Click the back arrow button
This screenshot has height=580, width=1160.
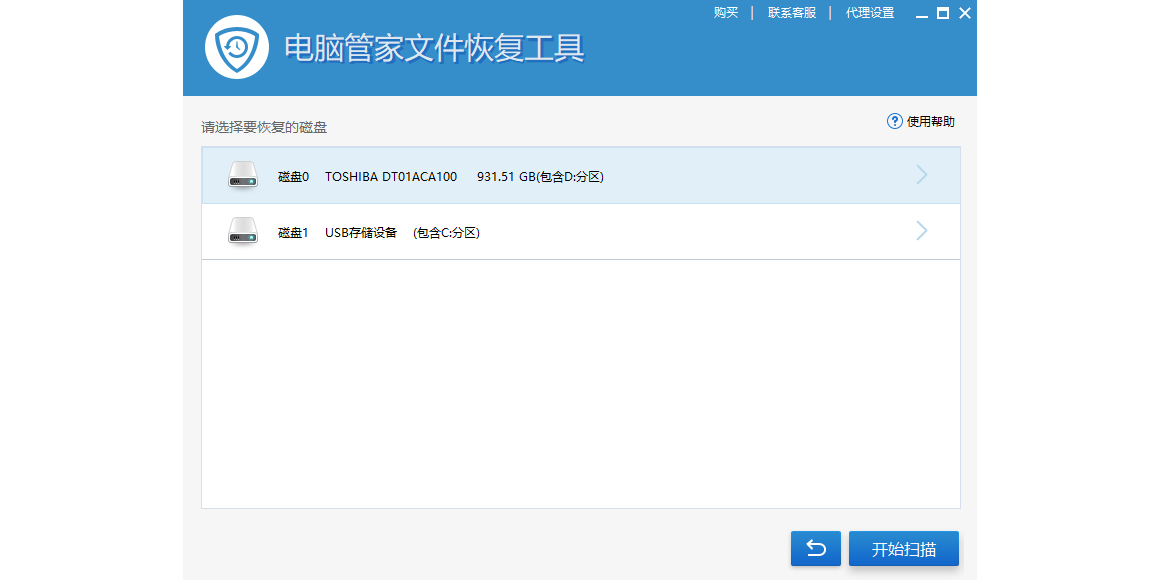(x=815, y=548)
